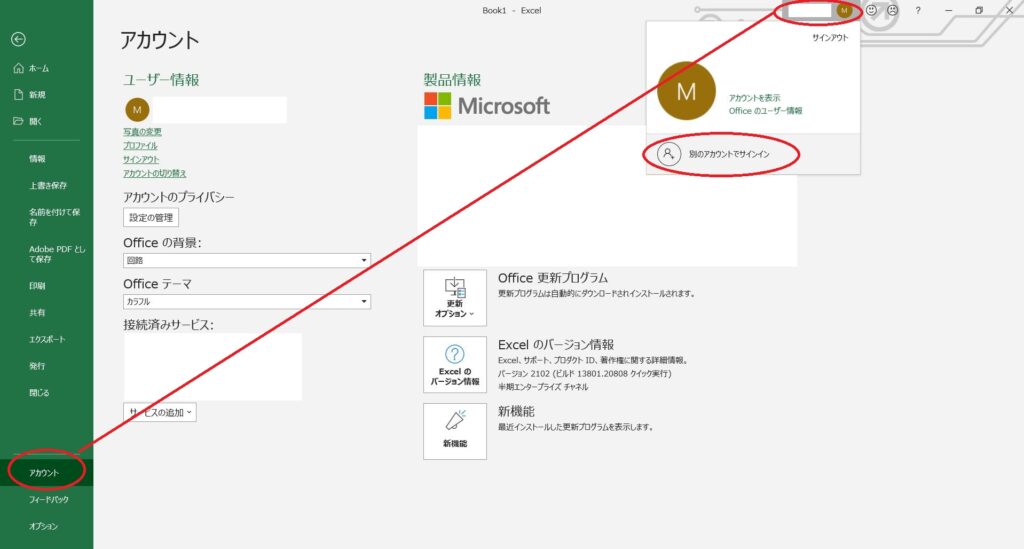
Task: Click the 製品情報 heading text
Action: coord(453,80)
